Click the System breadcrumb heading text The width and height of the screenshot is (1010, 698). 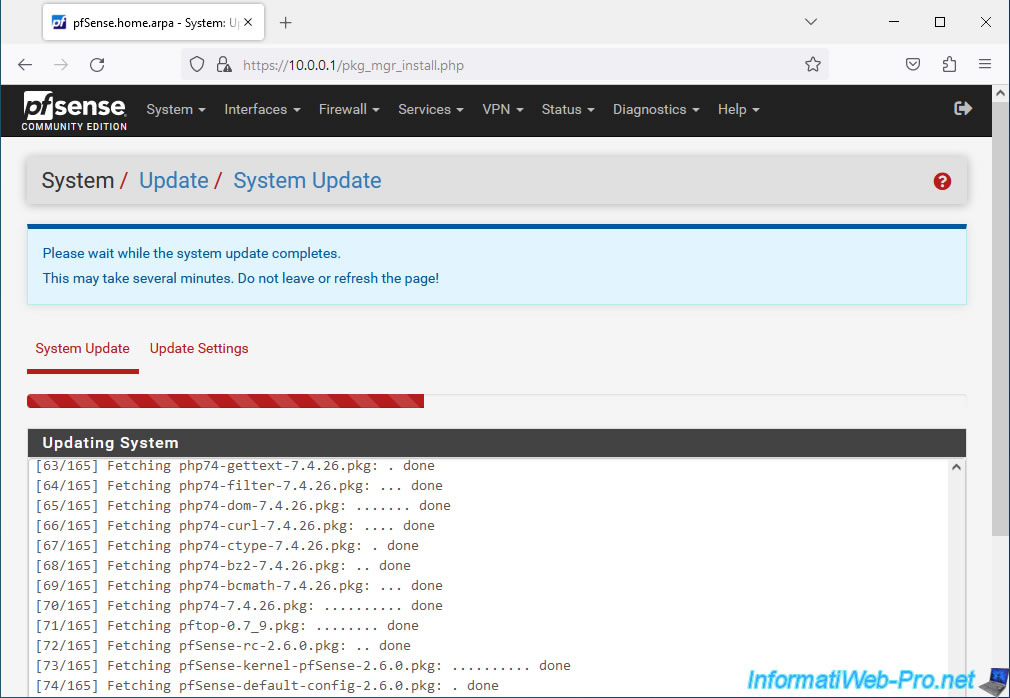78,180
